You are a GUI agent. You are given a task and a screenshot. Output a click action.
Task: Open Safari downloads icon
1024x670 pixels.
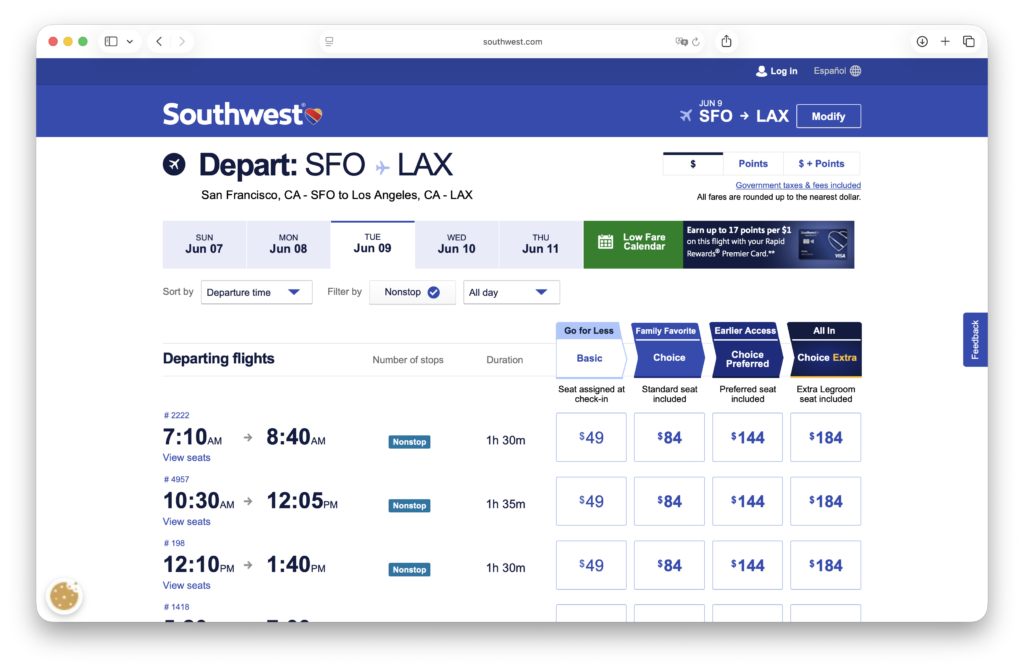pos(921,41)
